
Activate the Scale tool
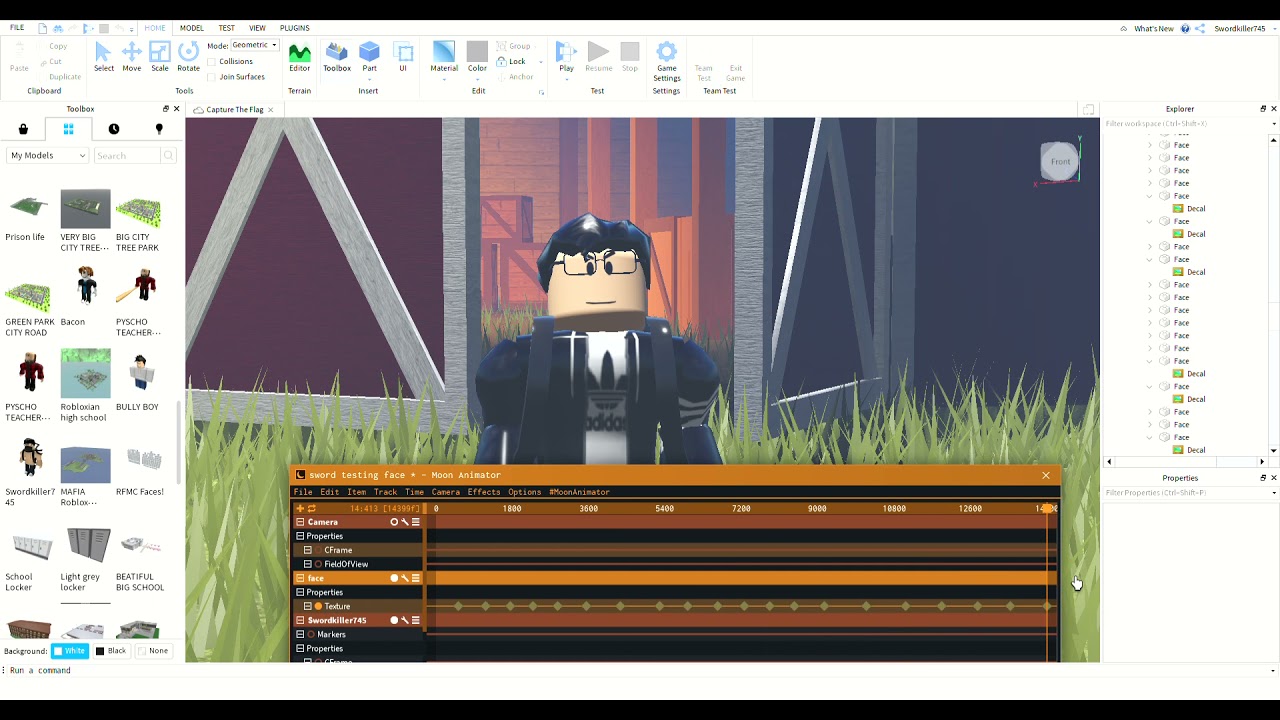(x=160, y=57)
